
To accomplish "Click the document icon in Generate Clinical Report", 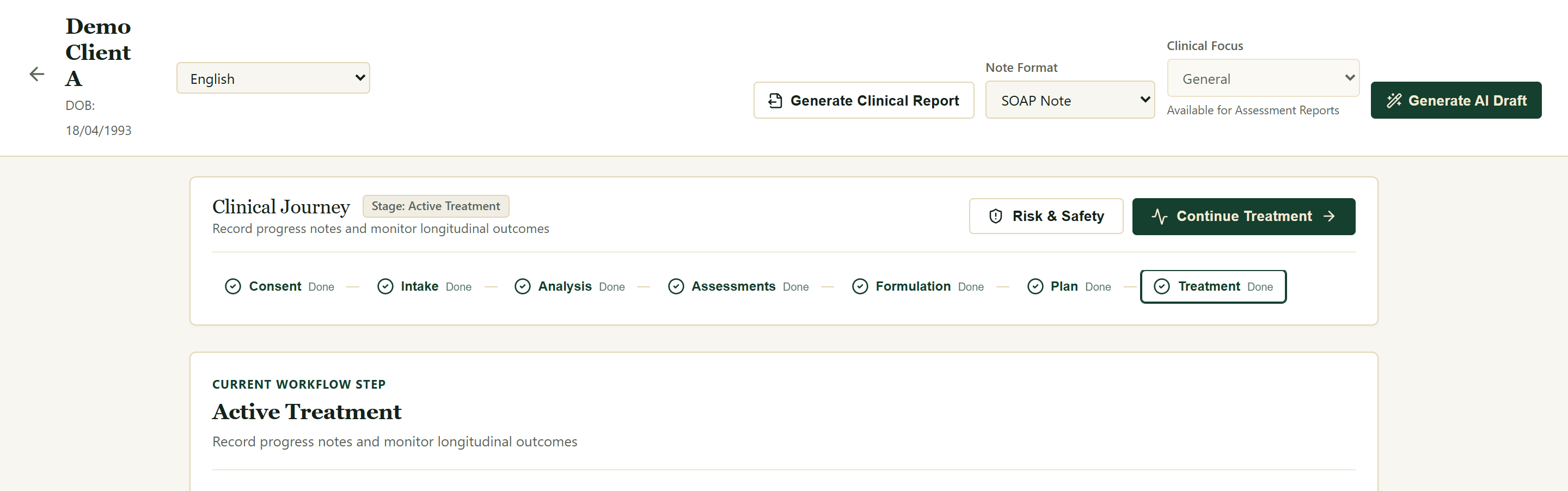I will coord(775,100).
